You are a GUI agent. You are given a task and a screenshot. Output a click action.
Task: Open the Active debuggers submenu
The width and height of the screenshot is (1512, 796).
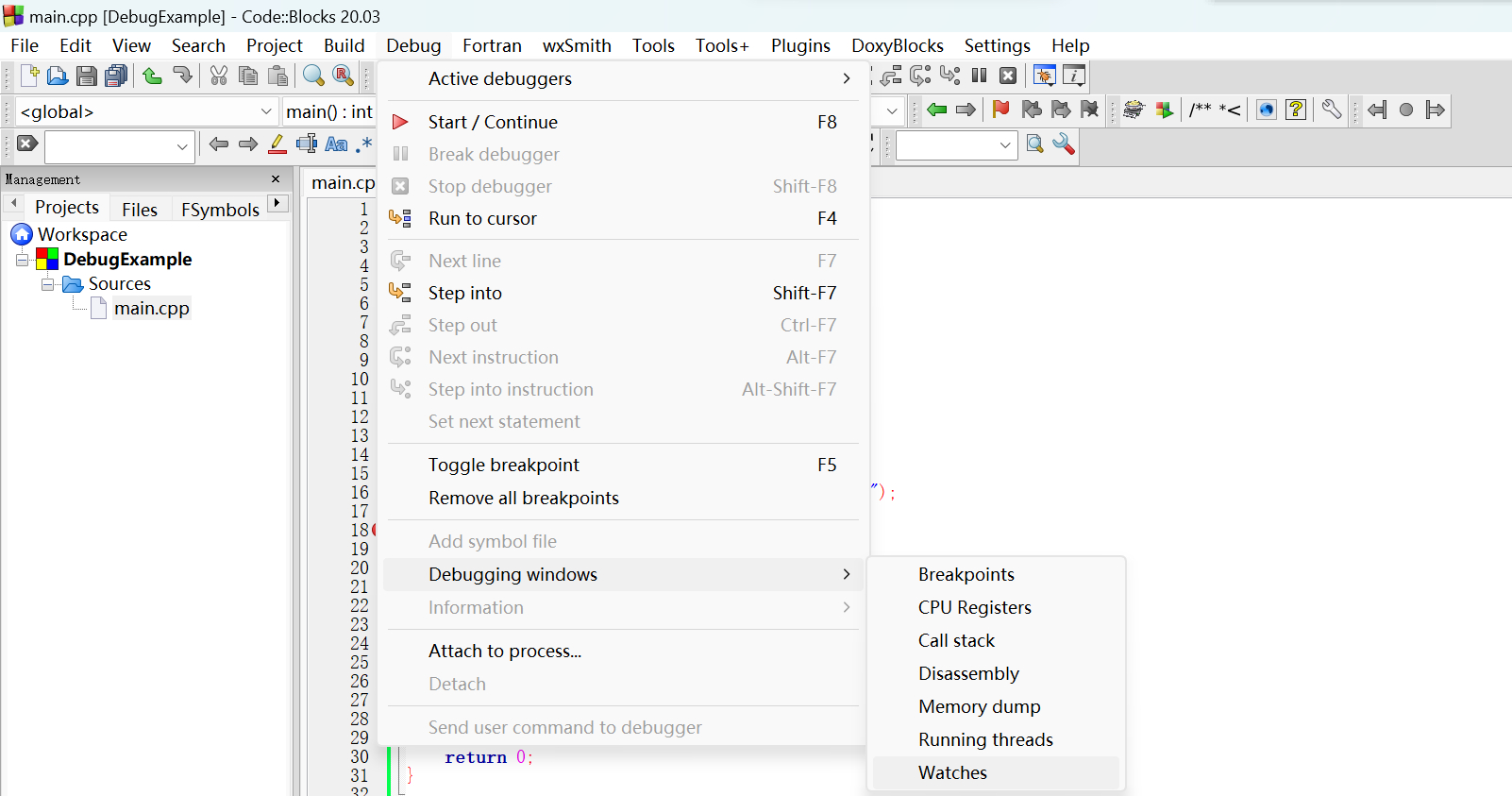[623, 79]
